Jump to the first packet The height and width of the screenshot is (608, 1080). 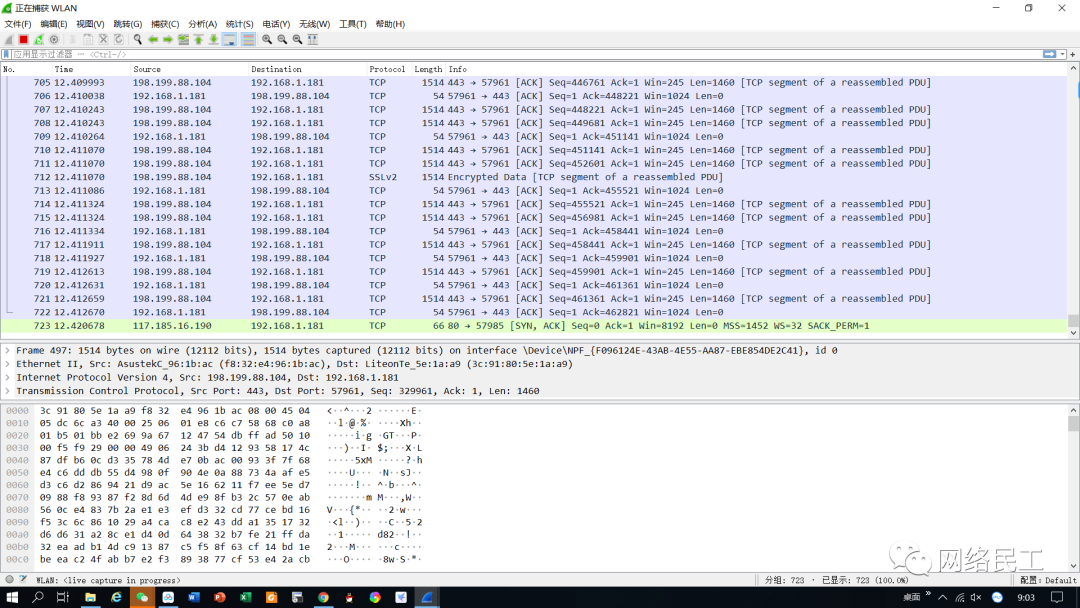pos(198,39)
